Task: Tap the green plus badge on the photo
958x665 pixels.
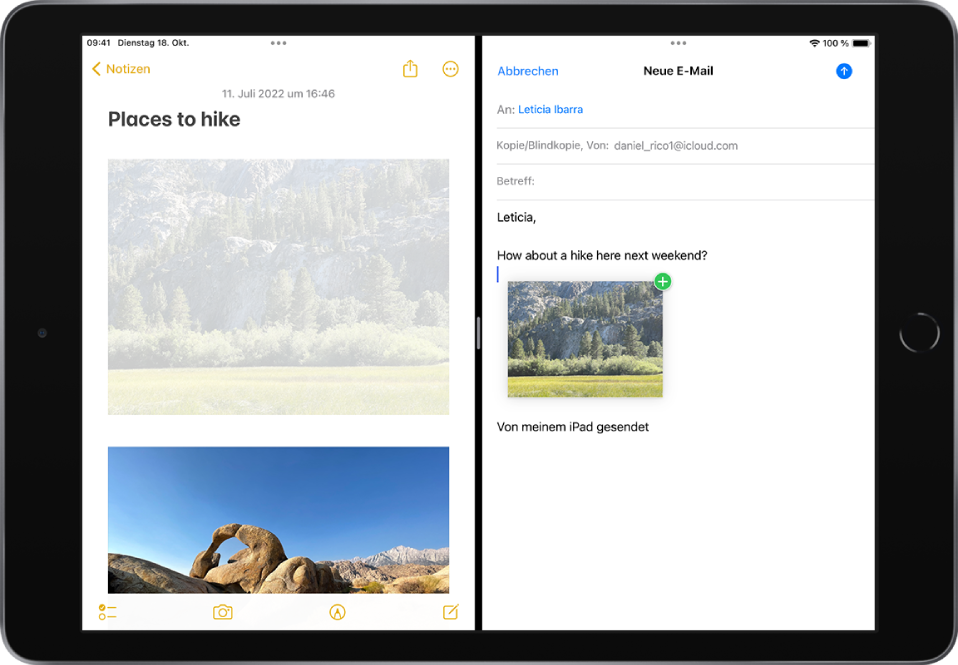Action: [x=661, y=281]
